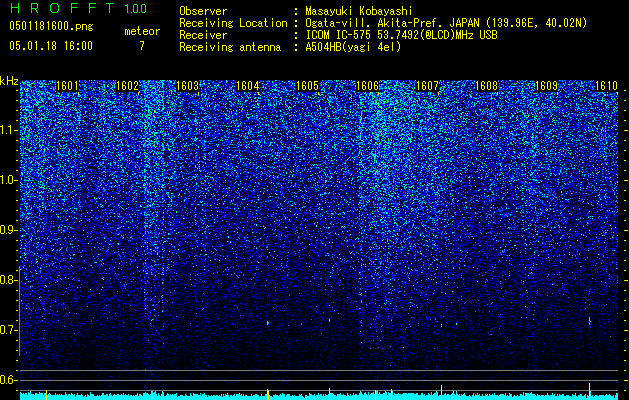Click the 1604 time marker
Screen dimensions: 629x400
pos(248,86)
